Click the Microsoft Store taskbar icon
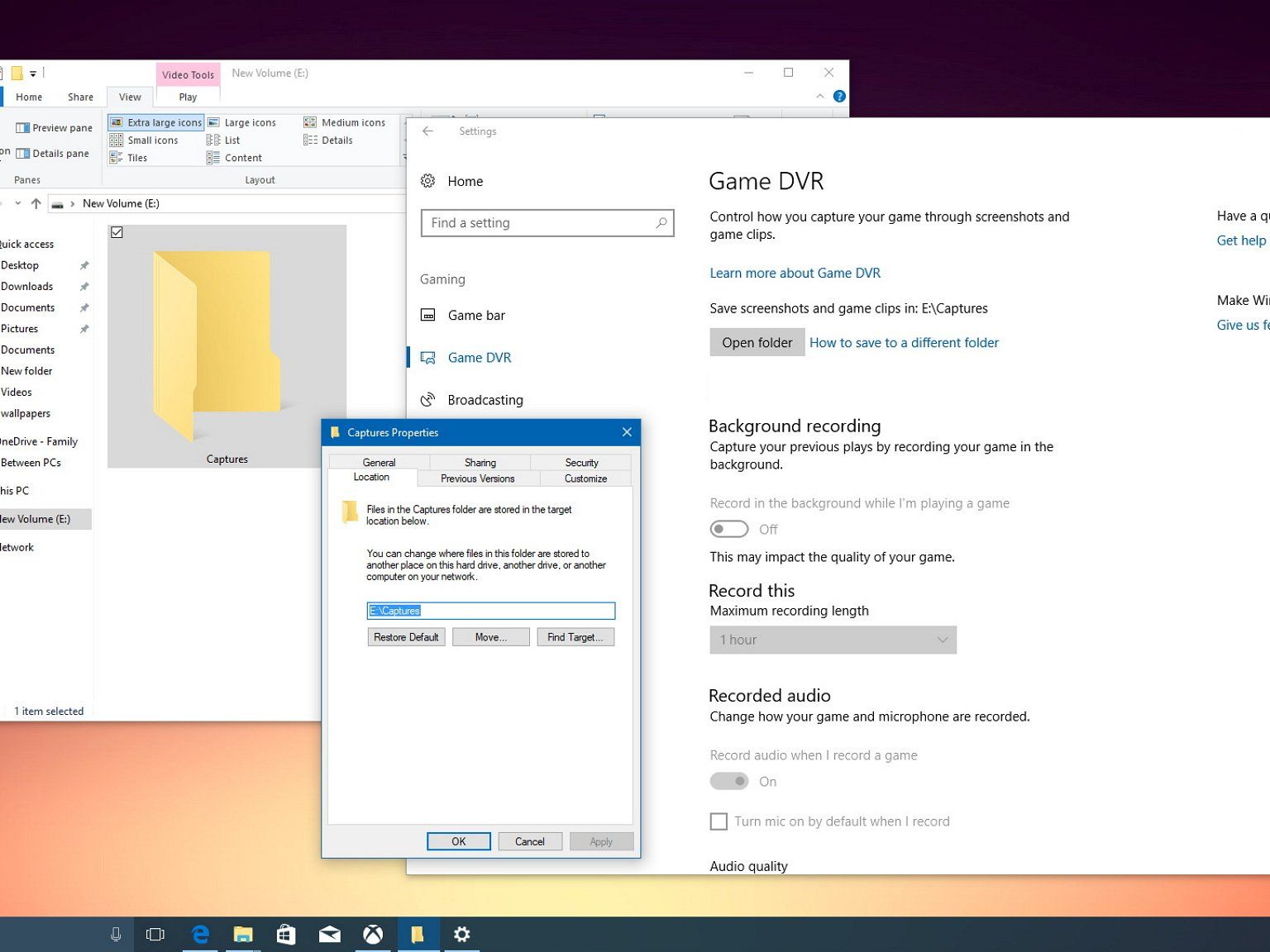This screenshot has width=1270, height=952. [286, 934]
